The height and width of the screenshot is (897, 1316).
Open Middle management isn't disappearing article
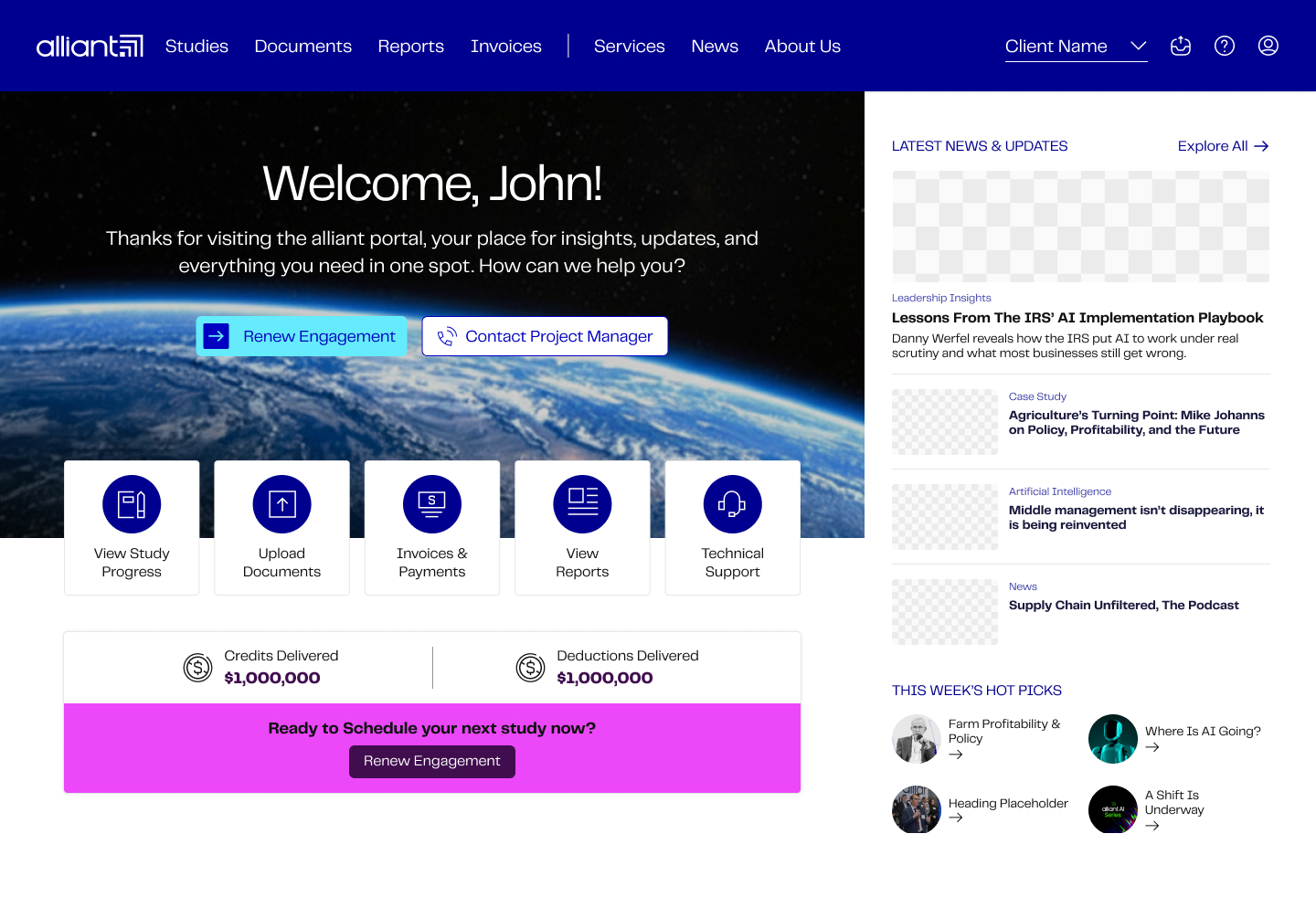click(x=1136, y=517)
